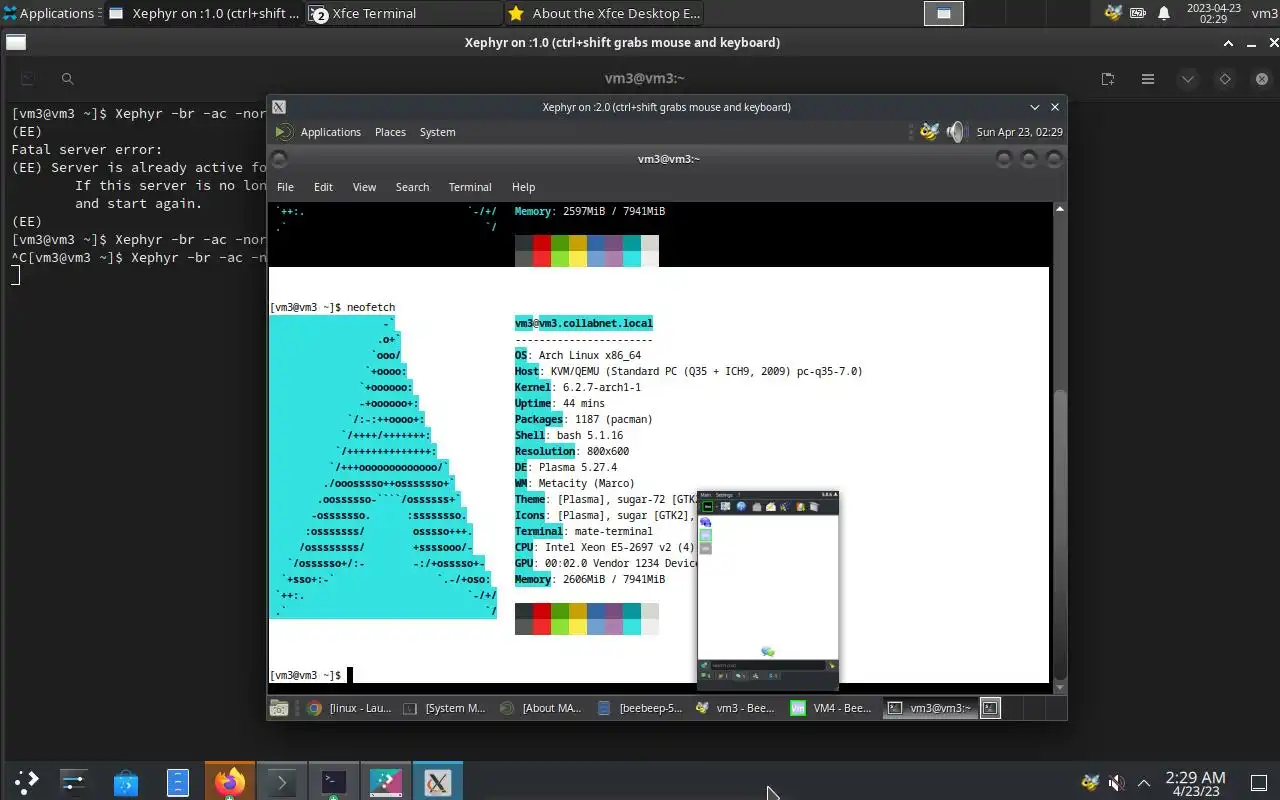The width and height of the screenshot is (1280, 800).
Task: Open hamburger menu in outer terminal header
Action: [x=1148, y=79]
